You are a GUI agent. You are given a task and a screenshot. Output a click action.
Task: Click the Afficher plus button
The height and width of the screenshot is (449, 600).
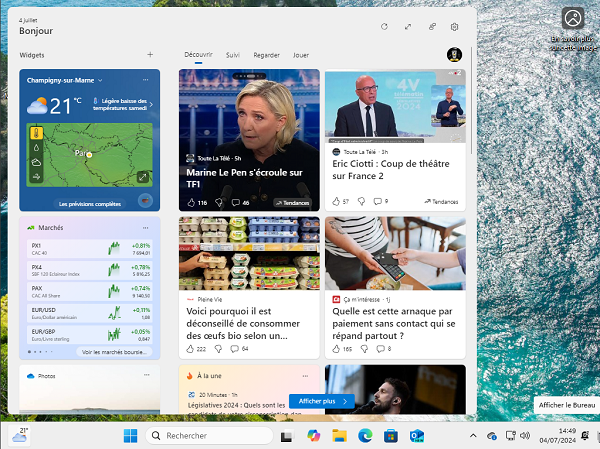(320, 401)
